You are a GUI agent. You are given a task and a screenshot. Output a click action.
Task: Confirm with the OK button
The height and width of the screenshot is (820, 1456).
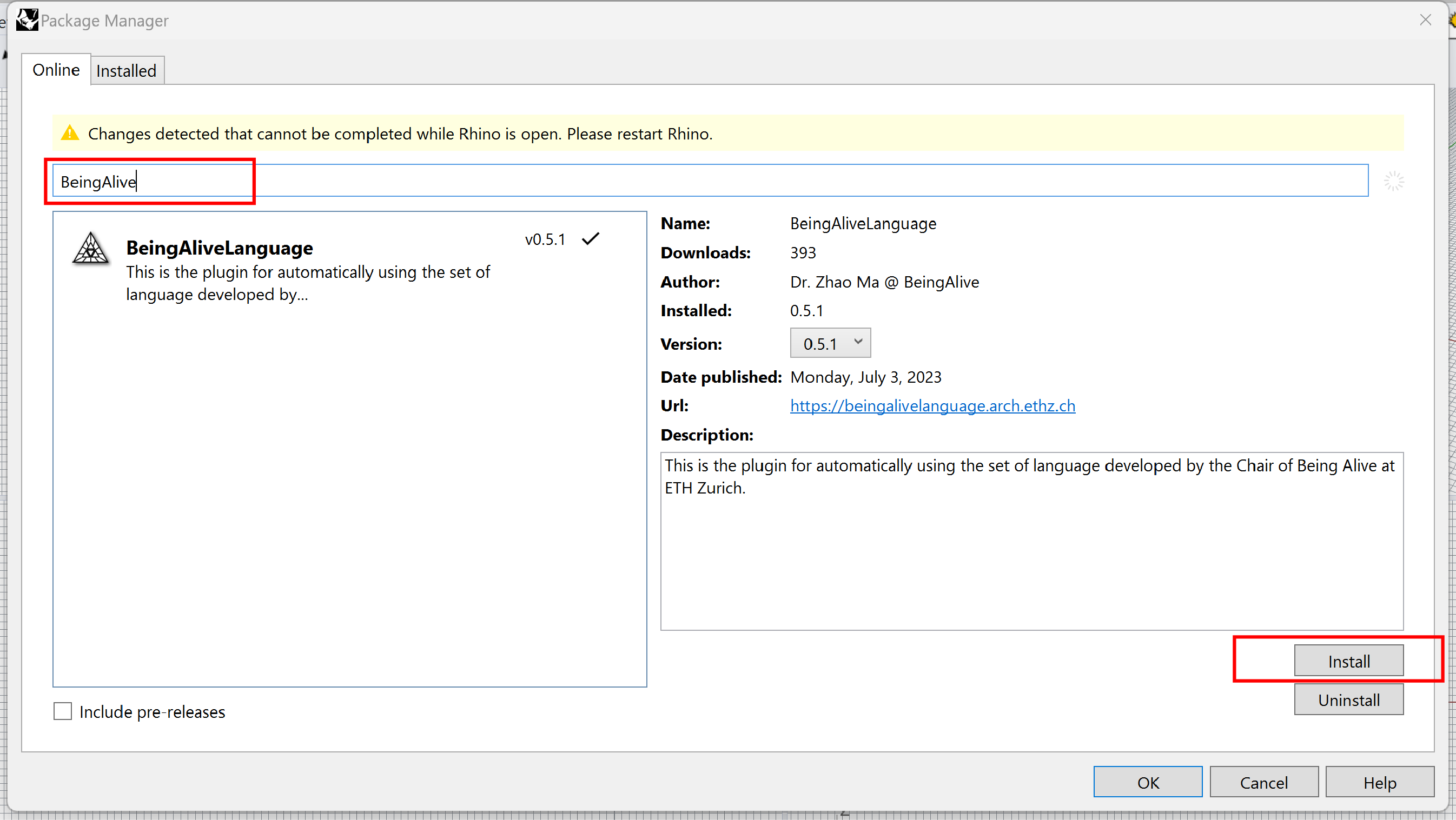tap(1148, 782)
